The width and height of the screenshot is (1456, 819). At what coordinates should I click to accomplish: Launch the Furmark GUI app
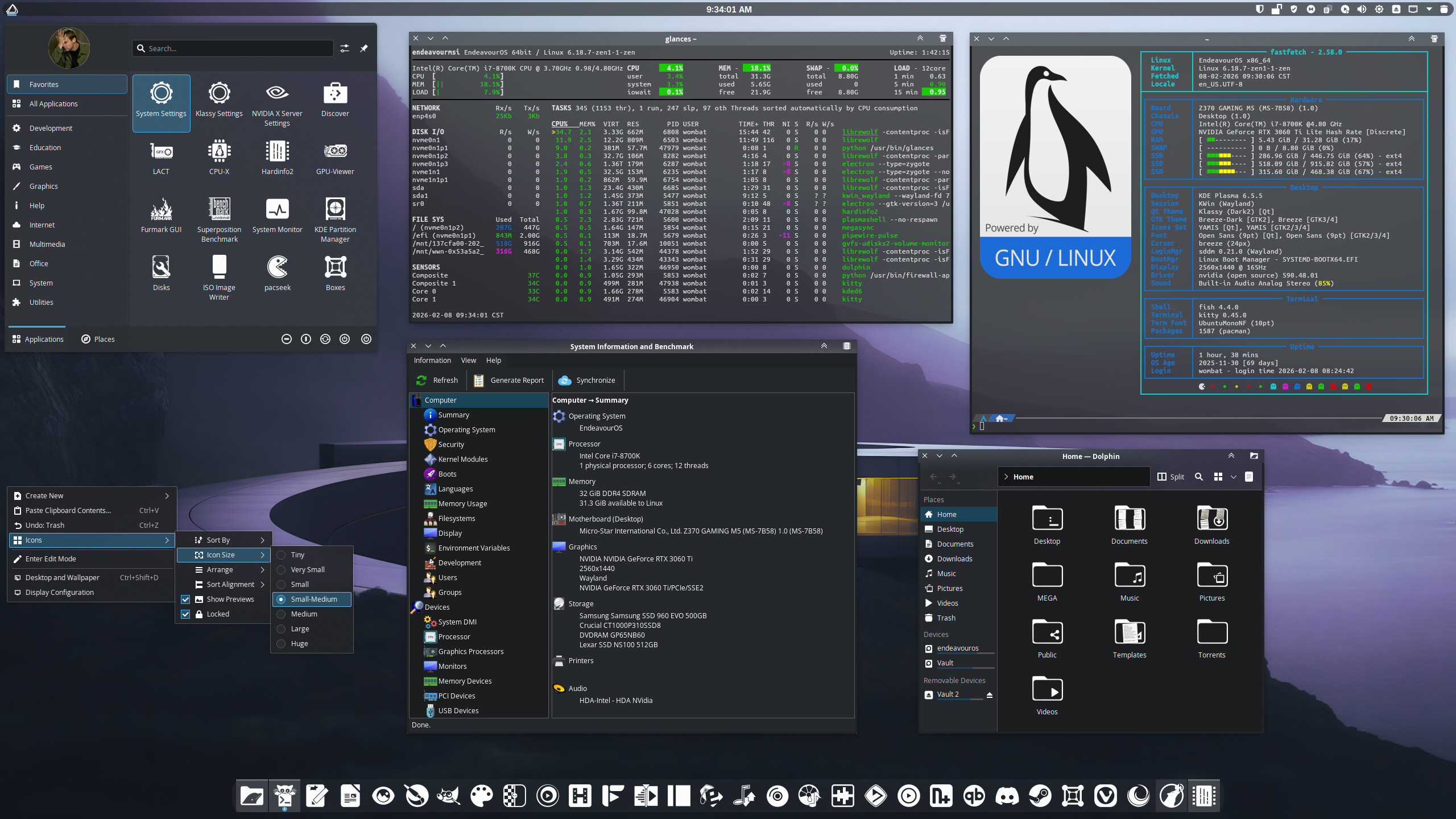(x=161, y=216)
